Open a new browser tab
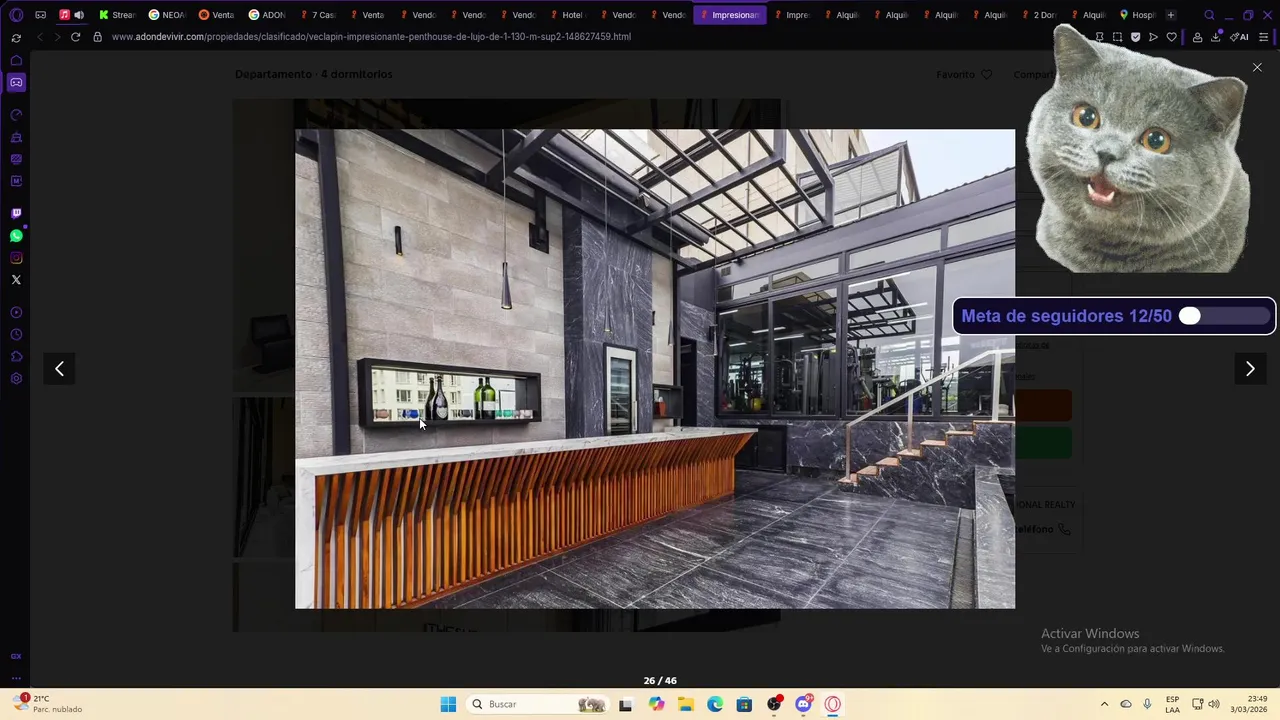 coord(1171,15)
